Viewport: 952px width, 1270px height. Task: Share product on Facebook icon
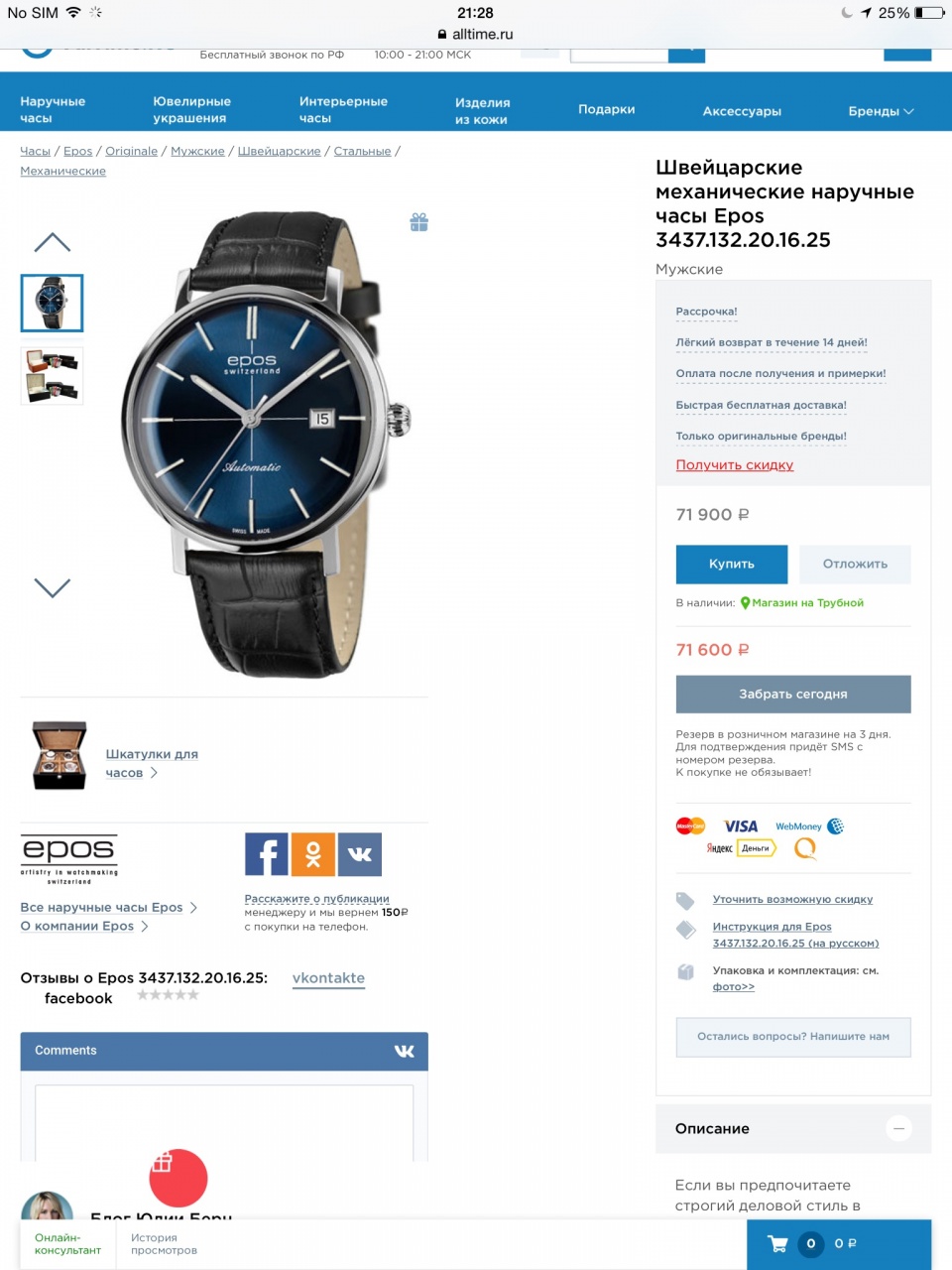[x=267, y=854]
